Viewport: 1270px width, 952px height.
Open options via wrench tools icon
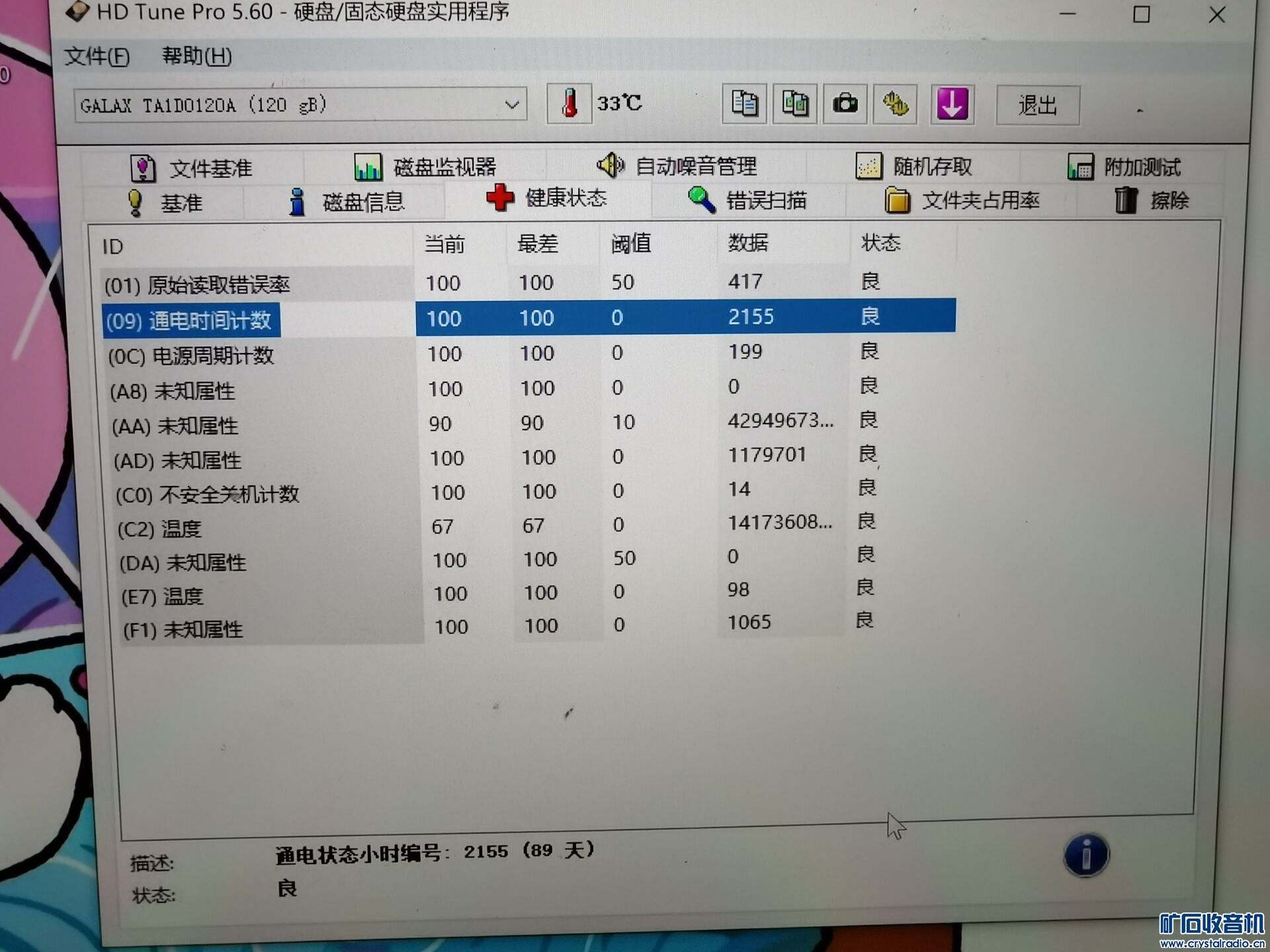click(x=895, y=104)
